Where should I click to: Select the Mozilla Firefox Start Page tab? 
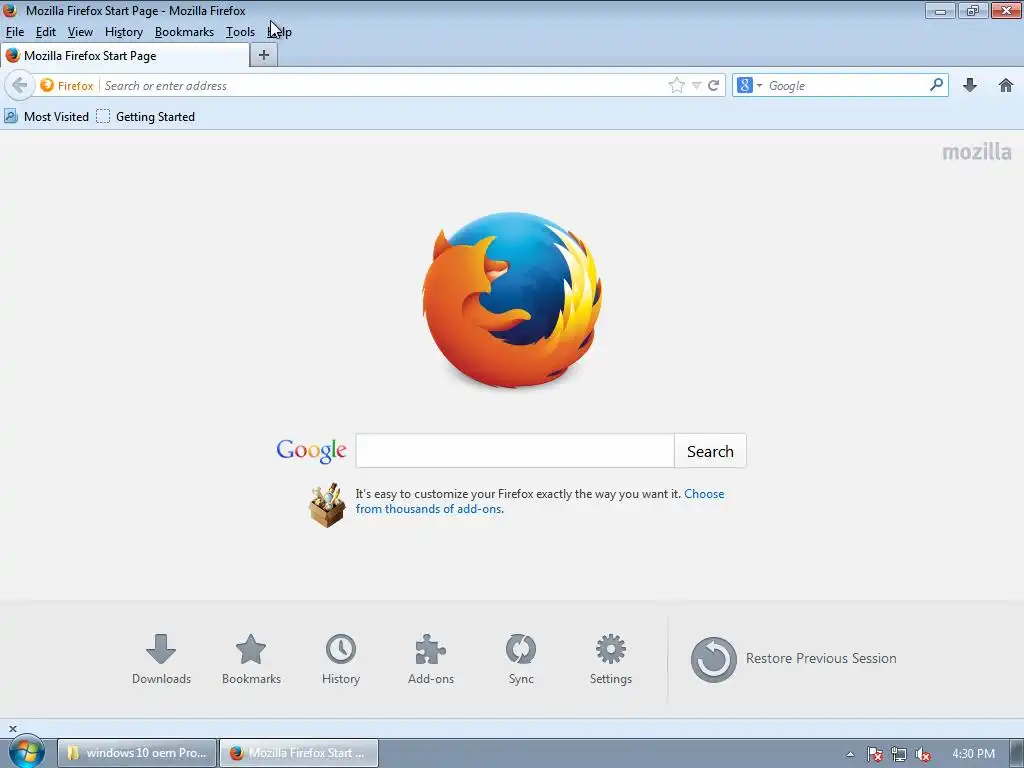(x=125, y=56)
